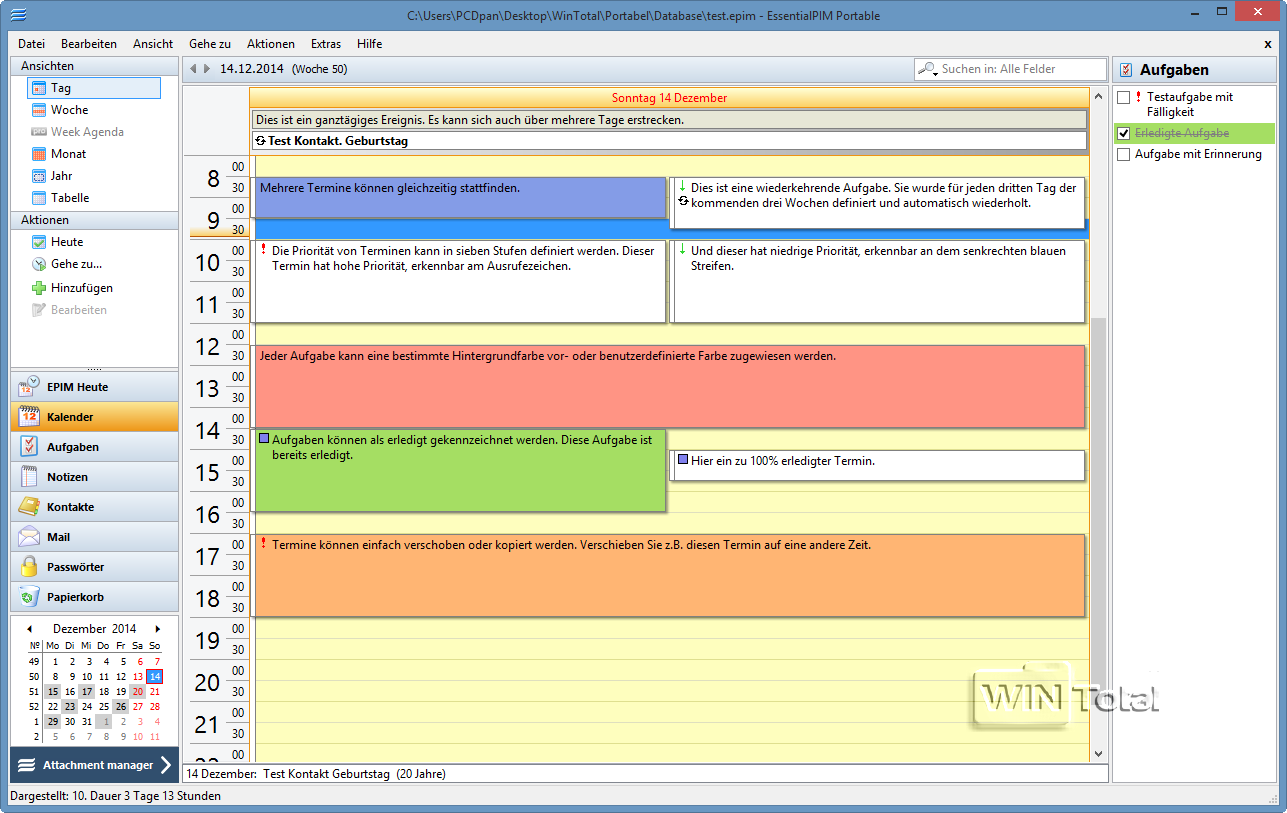
Task: Go to the previous day with the toolbar arrow
Action: (193, 69)
